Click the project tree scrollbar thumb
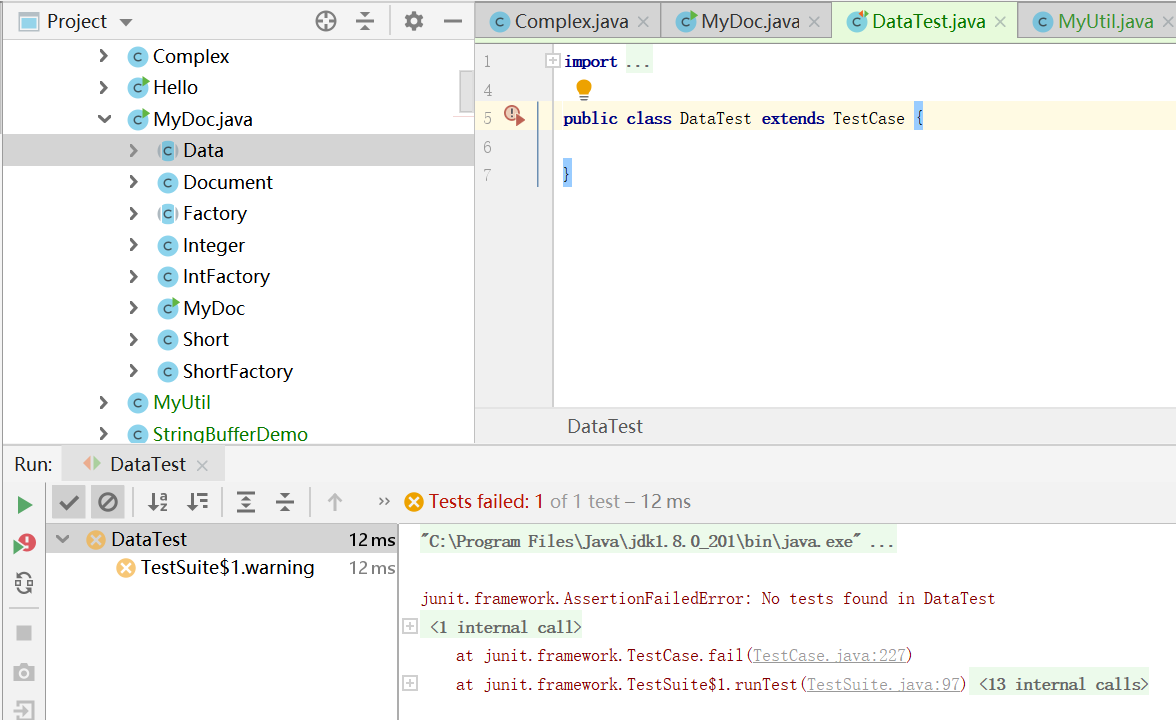Viewport: 1176px width, 720px height. [466, 92]
